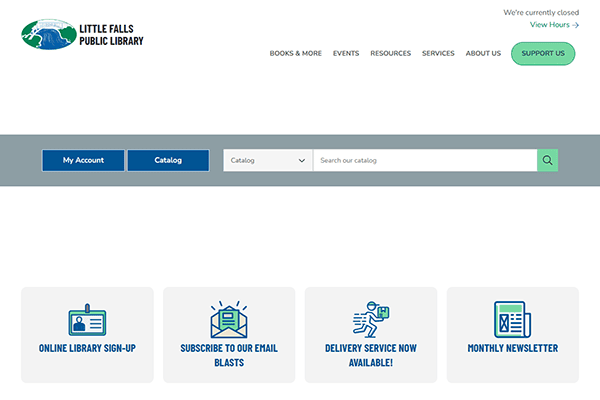600x400 pixels.
Task: Click the library card sign-up icon
Action: (x=87, y=320)
